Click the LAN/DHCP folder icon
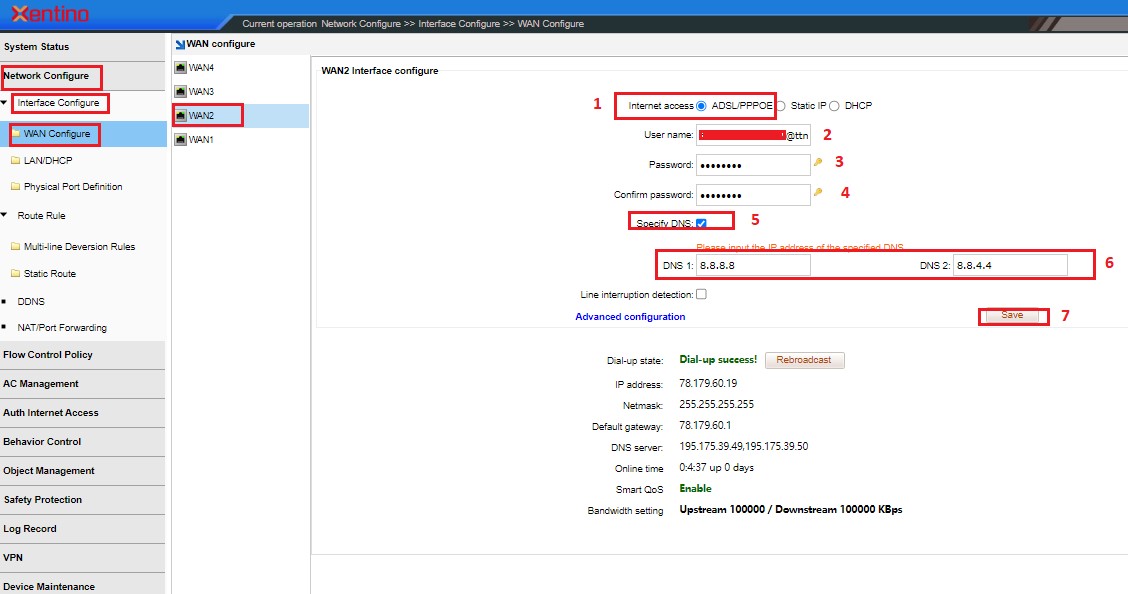The width and height of the screenshot is (1128, 594). [x=15, y=160]
